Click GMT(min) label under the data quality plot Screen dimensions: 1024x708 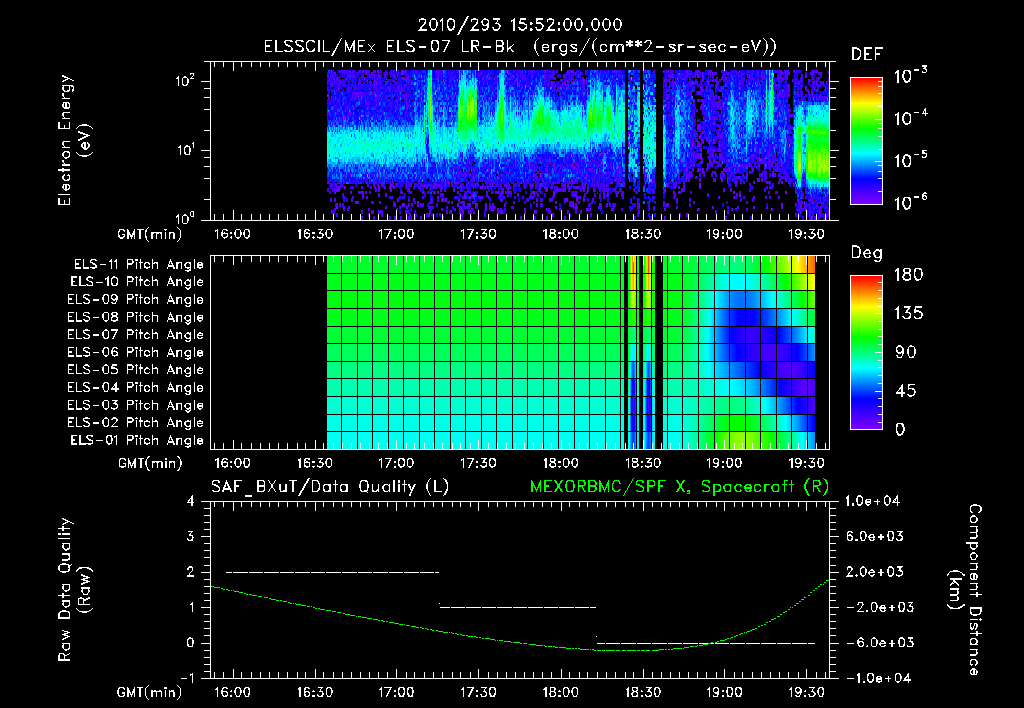[149, 692]
